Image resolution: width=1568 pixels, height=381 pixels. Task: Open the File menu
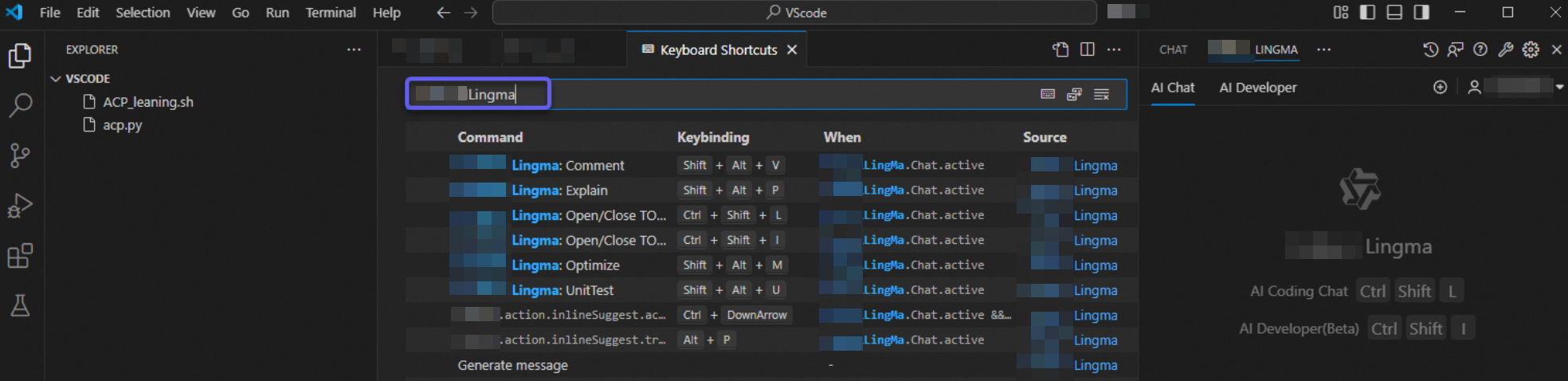(49, 13)
